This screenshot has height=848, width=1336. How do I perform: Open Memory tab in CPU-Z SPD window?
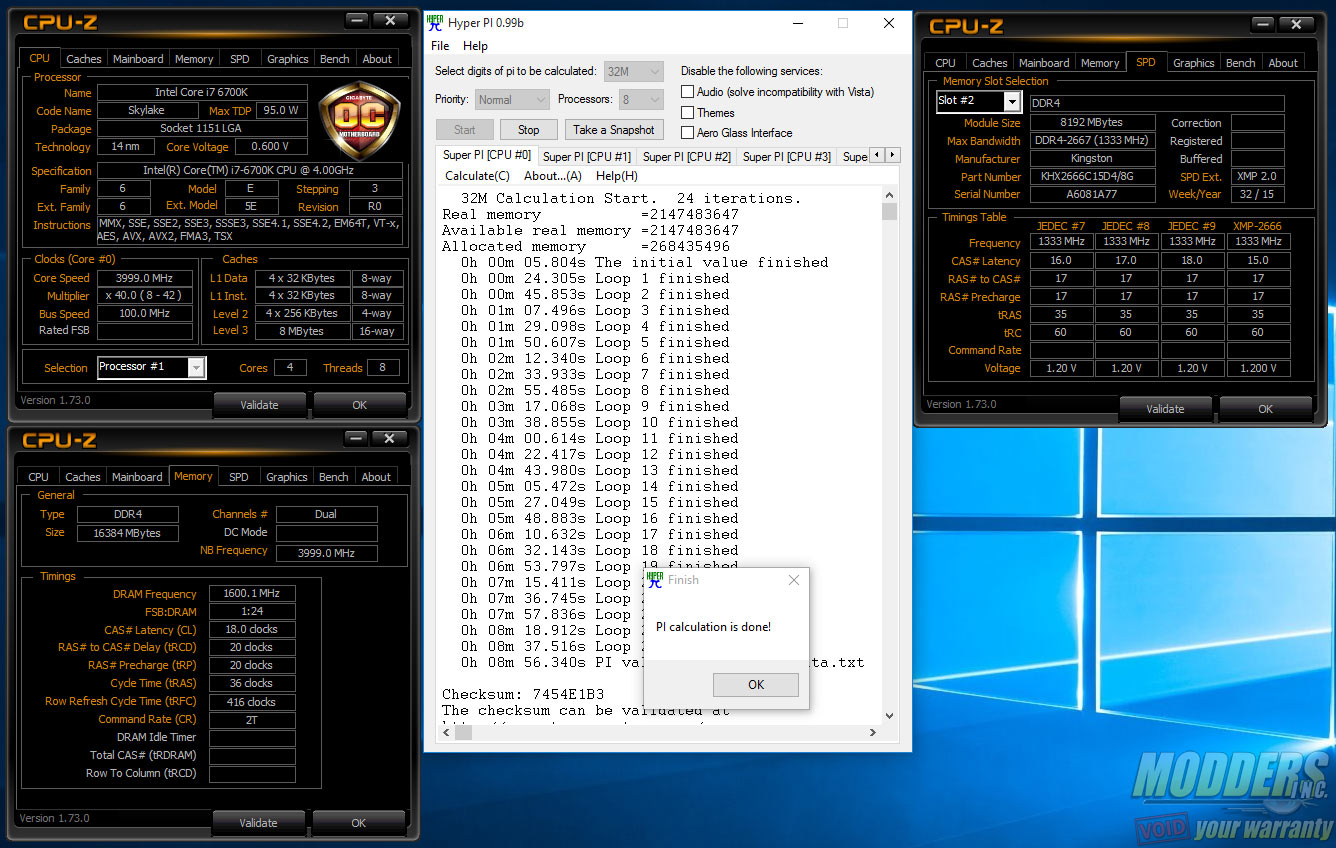(1100, 63)
